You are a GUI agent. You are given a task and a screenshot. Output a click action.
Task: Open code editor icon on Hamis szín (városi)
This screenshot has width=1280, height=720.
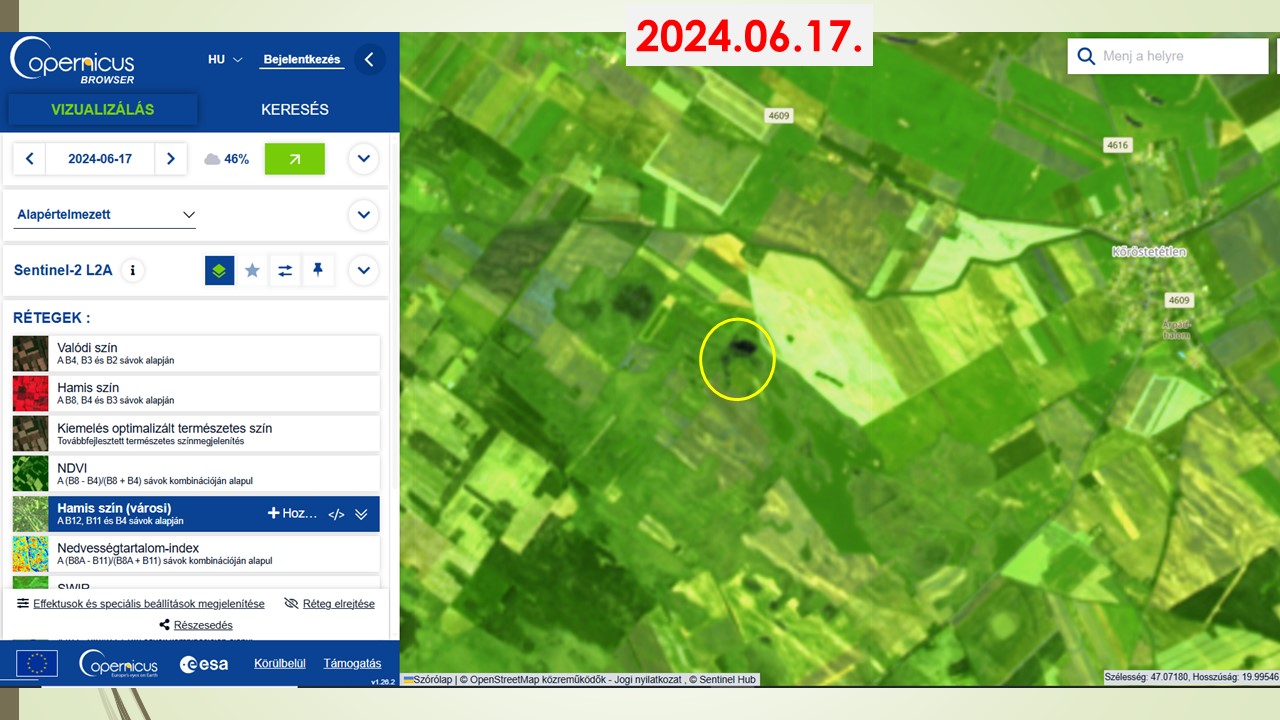pos(336,514)
